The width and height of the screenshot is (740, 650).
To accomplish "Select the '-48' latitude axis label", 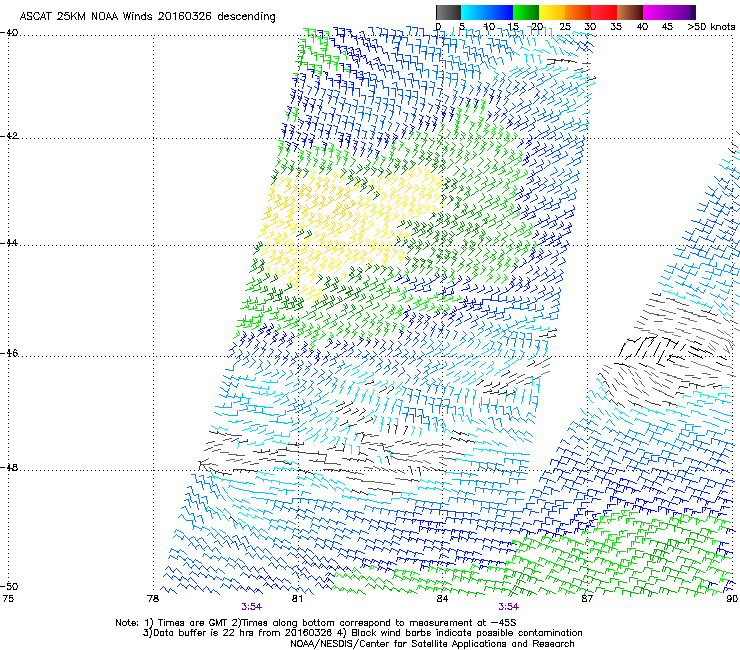I will pyautogui.click(x=9, y=467).
